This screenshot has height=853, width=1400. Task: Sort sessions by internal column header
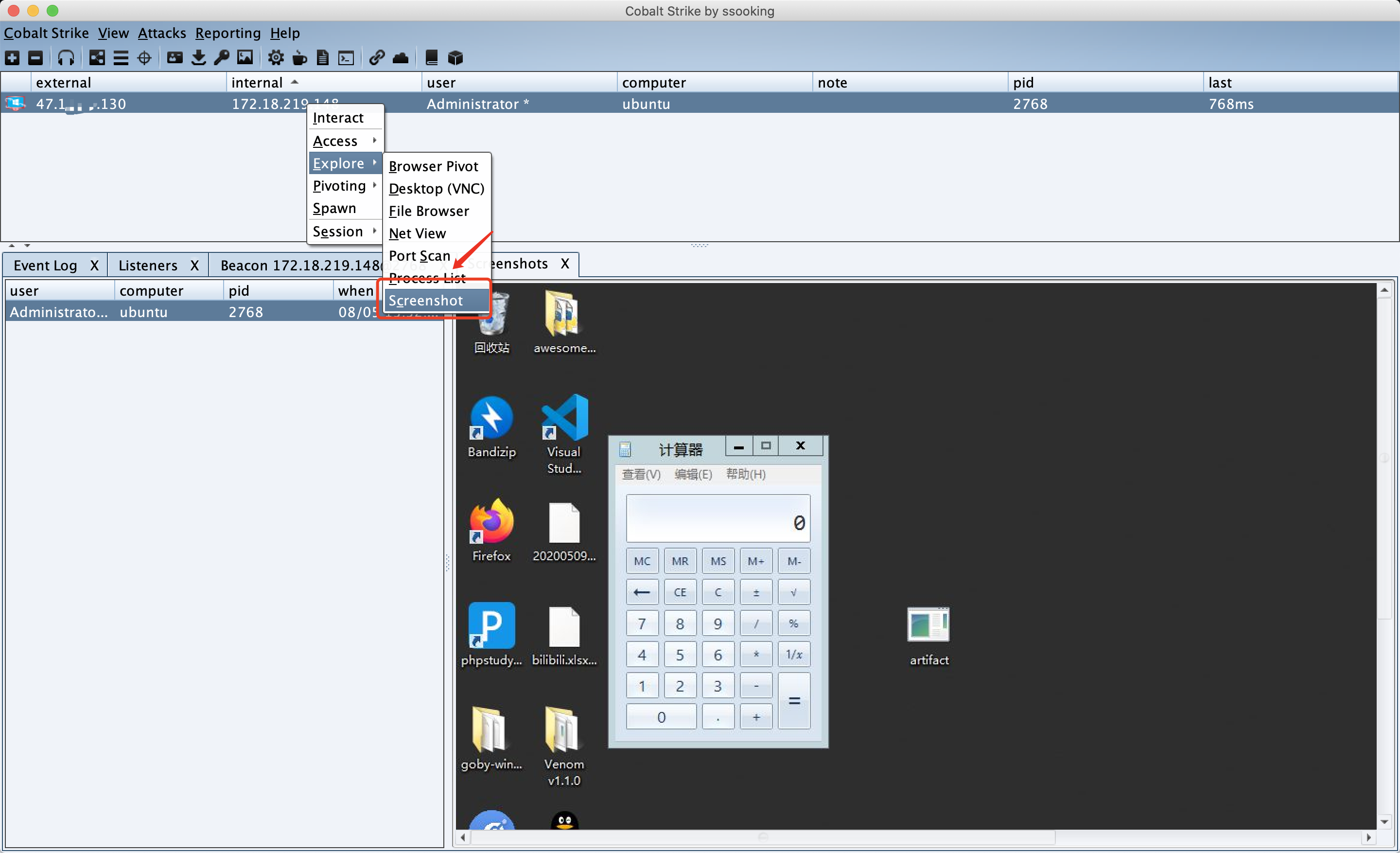pos(257,82)
